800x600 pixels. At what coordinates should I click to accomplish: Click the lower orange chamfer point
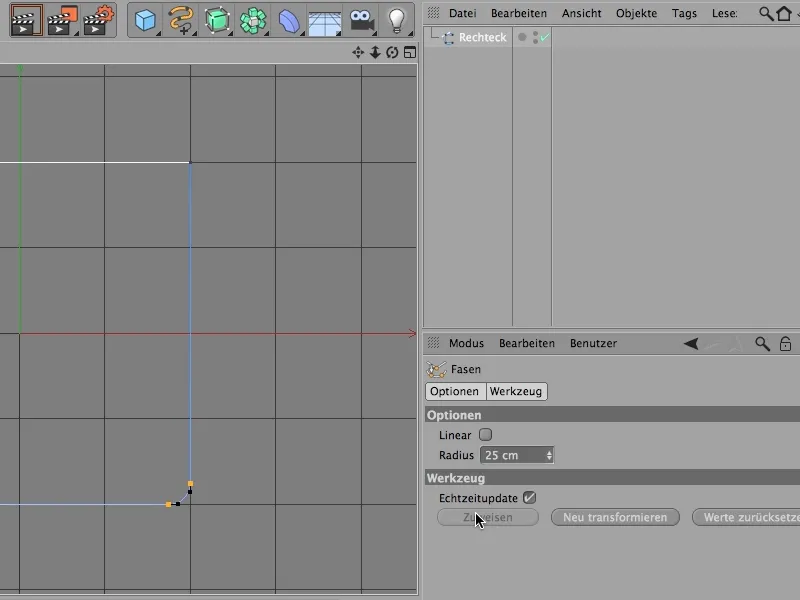(x=168, y=505)
